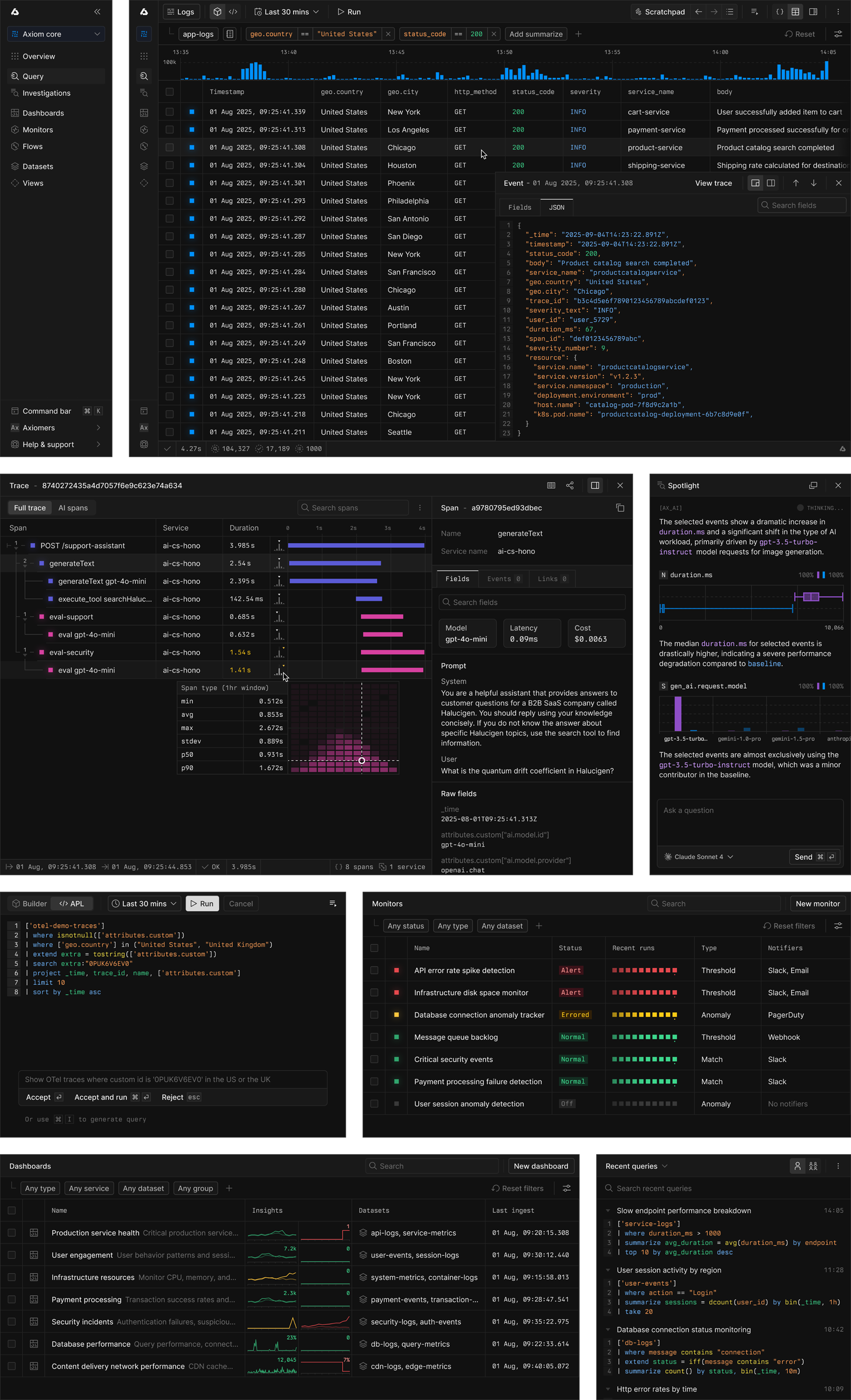851x1400 pixels.
Task: Open Claude Sonnet 4 model dropdown
Action: point(699,857)
